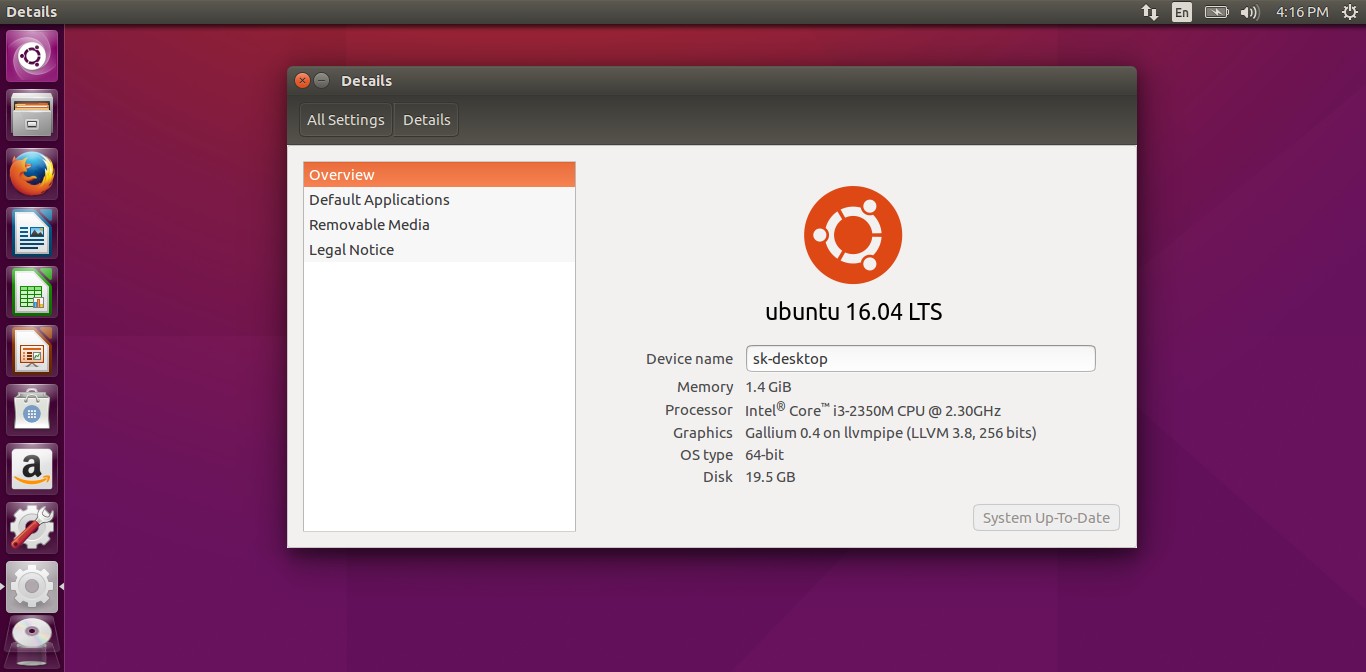Click the OS type value 64-bit

(x=765, y=455)
